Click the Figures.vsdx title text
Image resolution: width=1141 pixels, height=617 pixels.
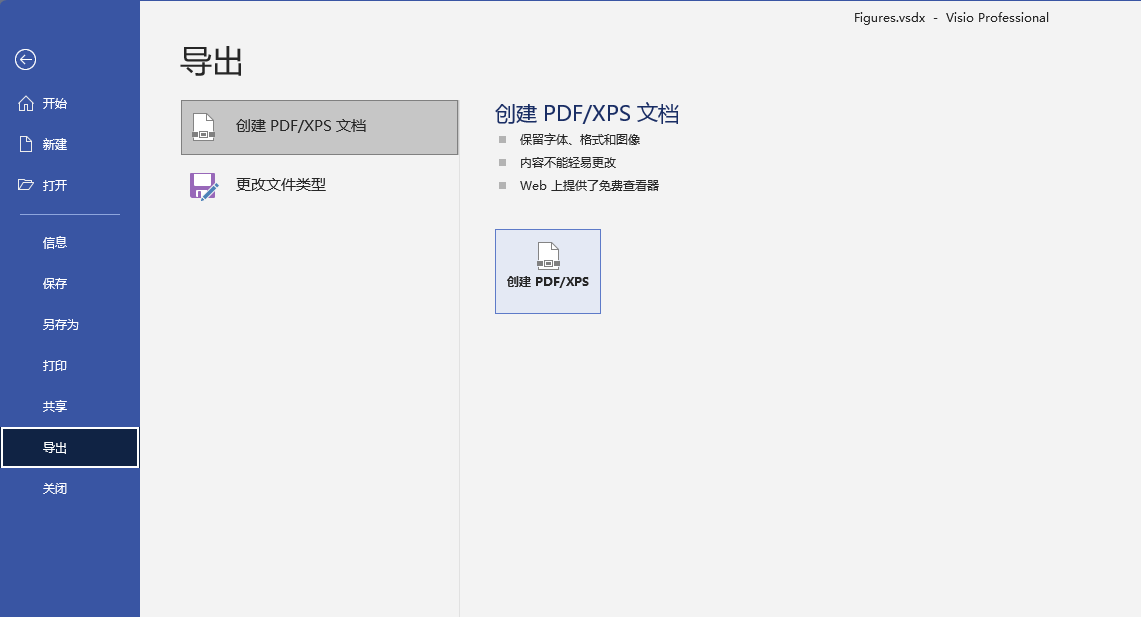click(889, 17)
